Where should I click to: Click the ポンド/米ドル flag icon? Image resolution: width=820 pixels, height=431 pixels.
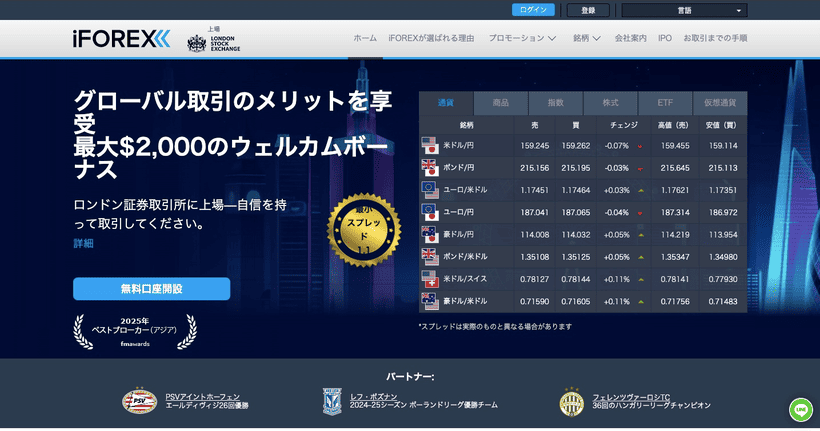click(429, 257)
